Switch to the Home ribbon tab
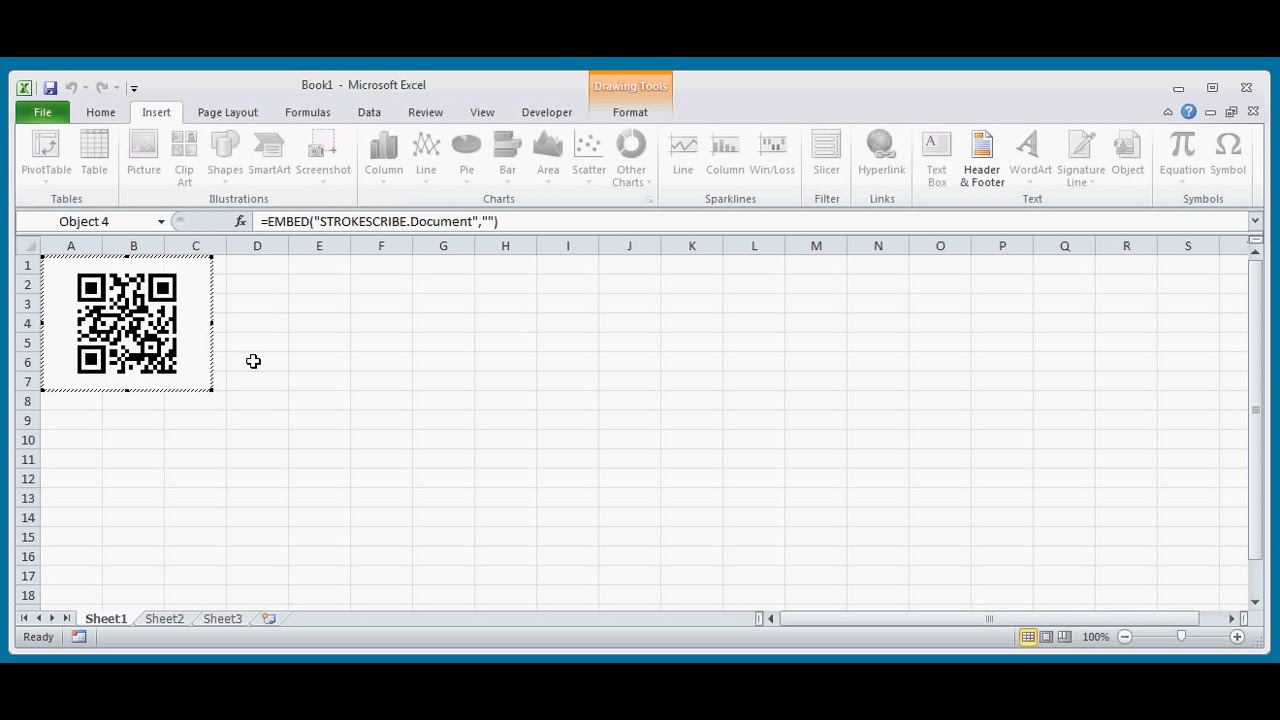Viewport: 1280px width, 720px height. point(100,112)
